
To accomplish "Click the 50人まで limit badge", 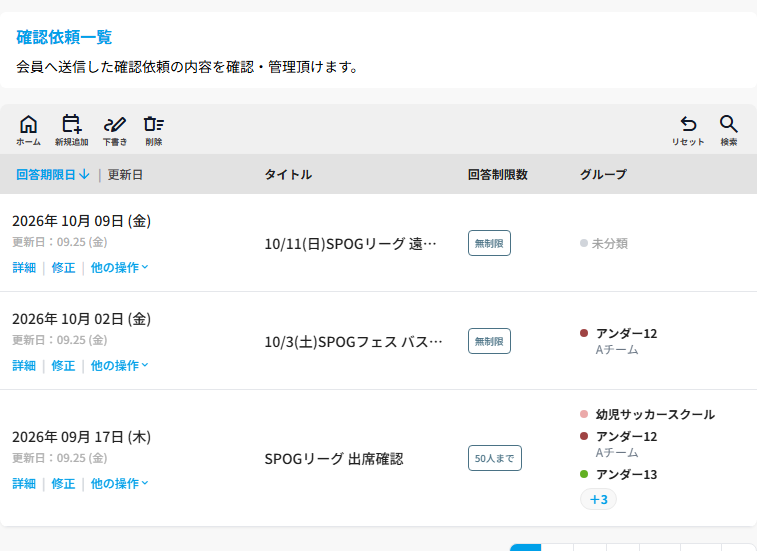I will [x=495, y=458].
